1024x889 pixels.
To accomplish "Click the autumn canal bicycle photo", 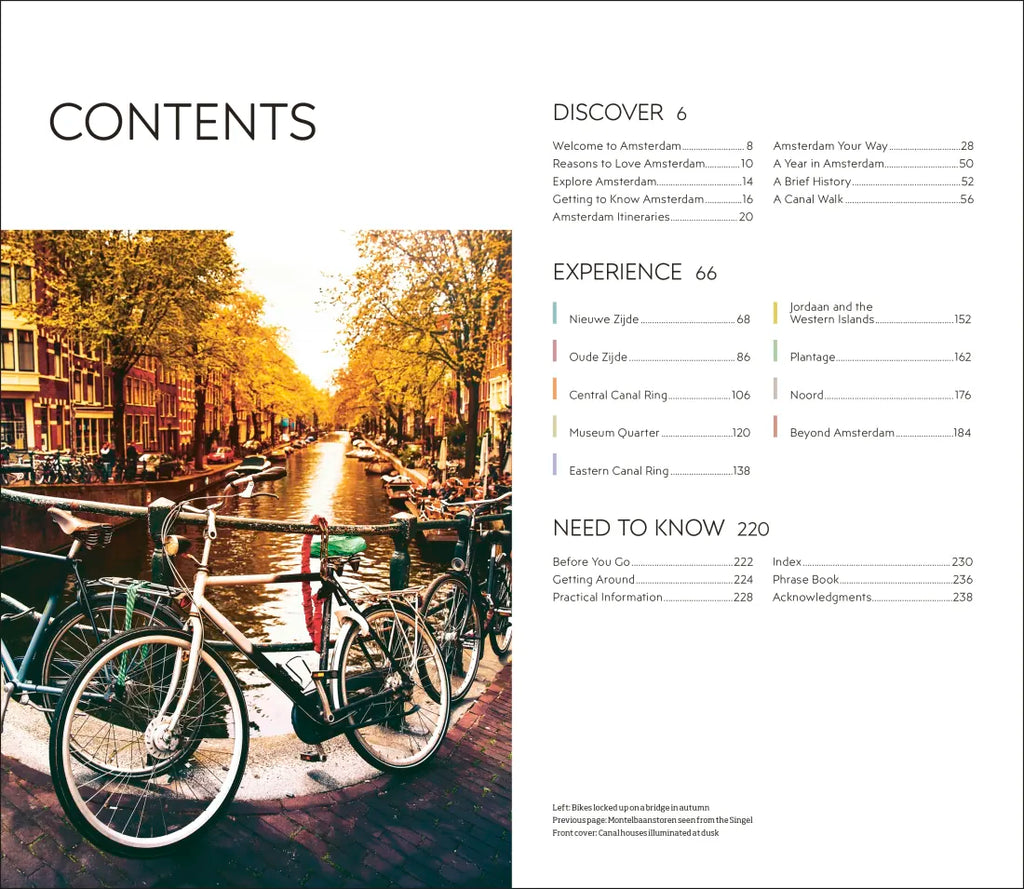I will [x=256, y=558].
